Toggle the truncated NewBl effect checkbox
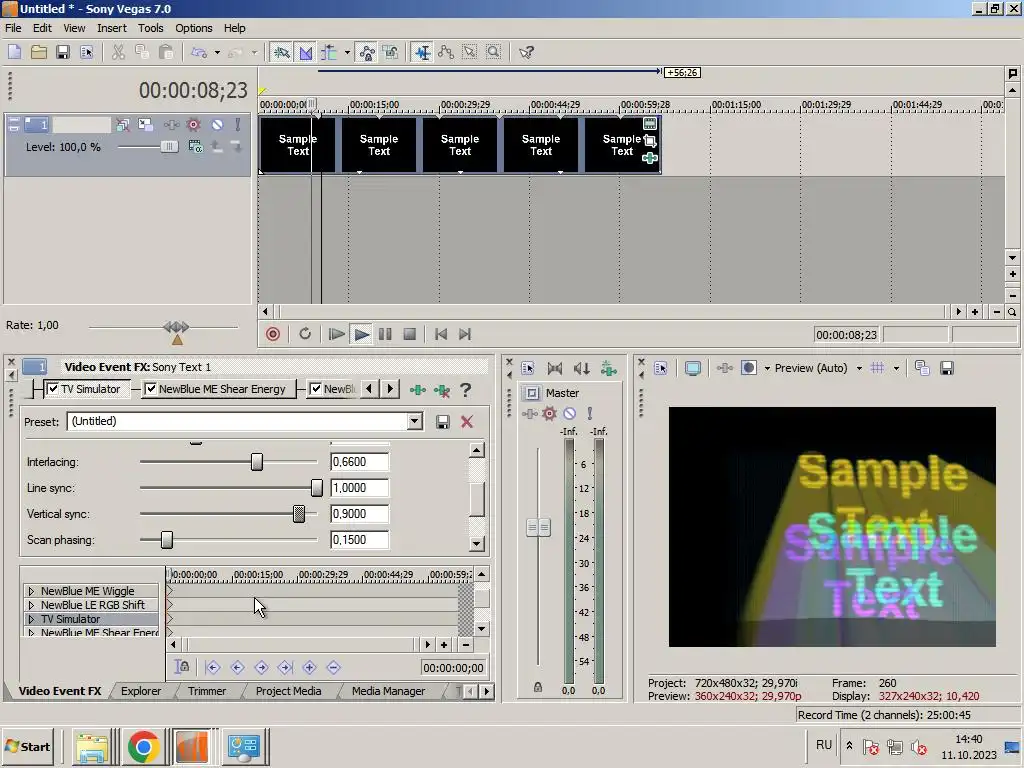 (x=315, y=389)
